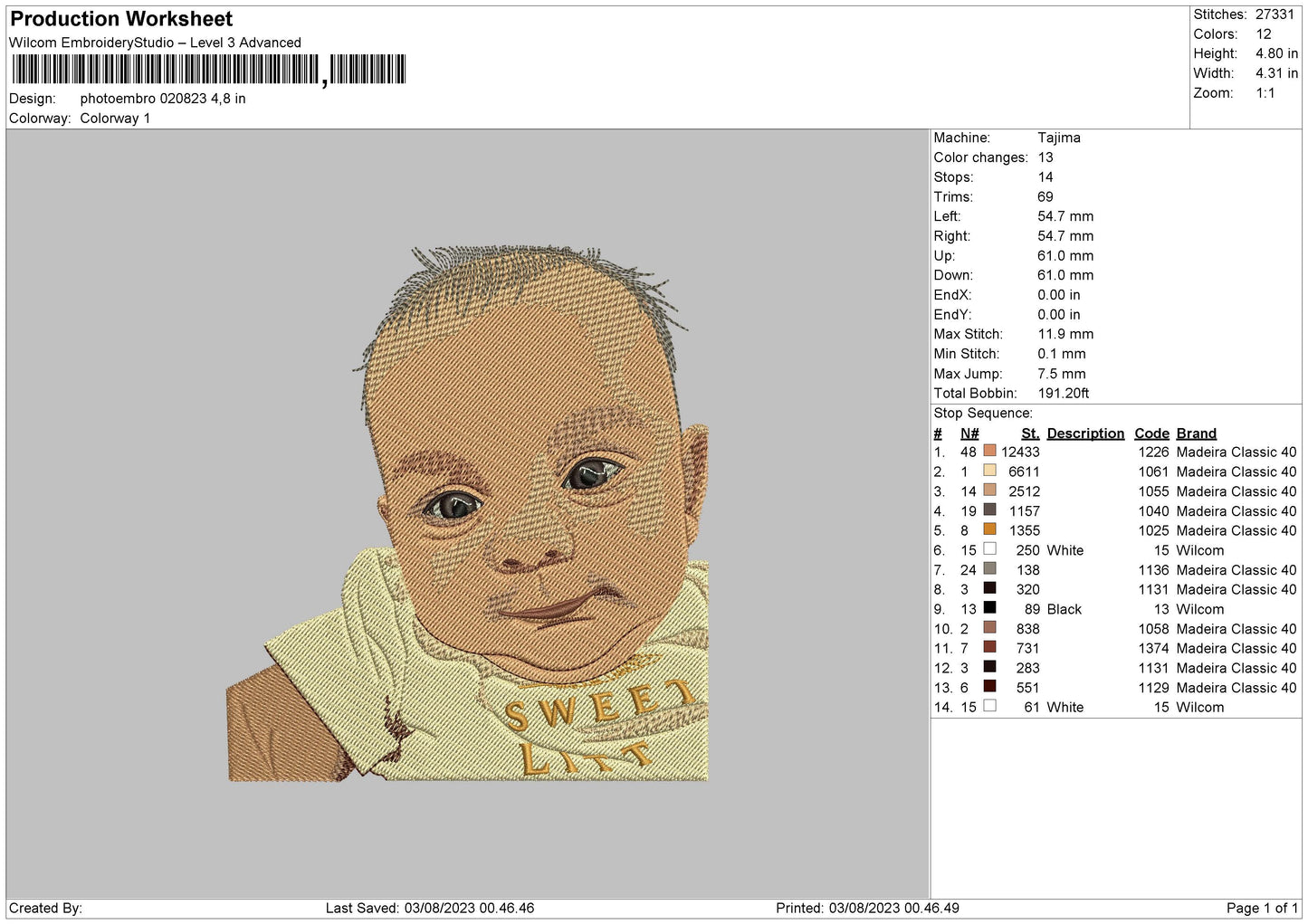Click the St. column header
The image size is (1308, 924).
(x=1030, y=433)
